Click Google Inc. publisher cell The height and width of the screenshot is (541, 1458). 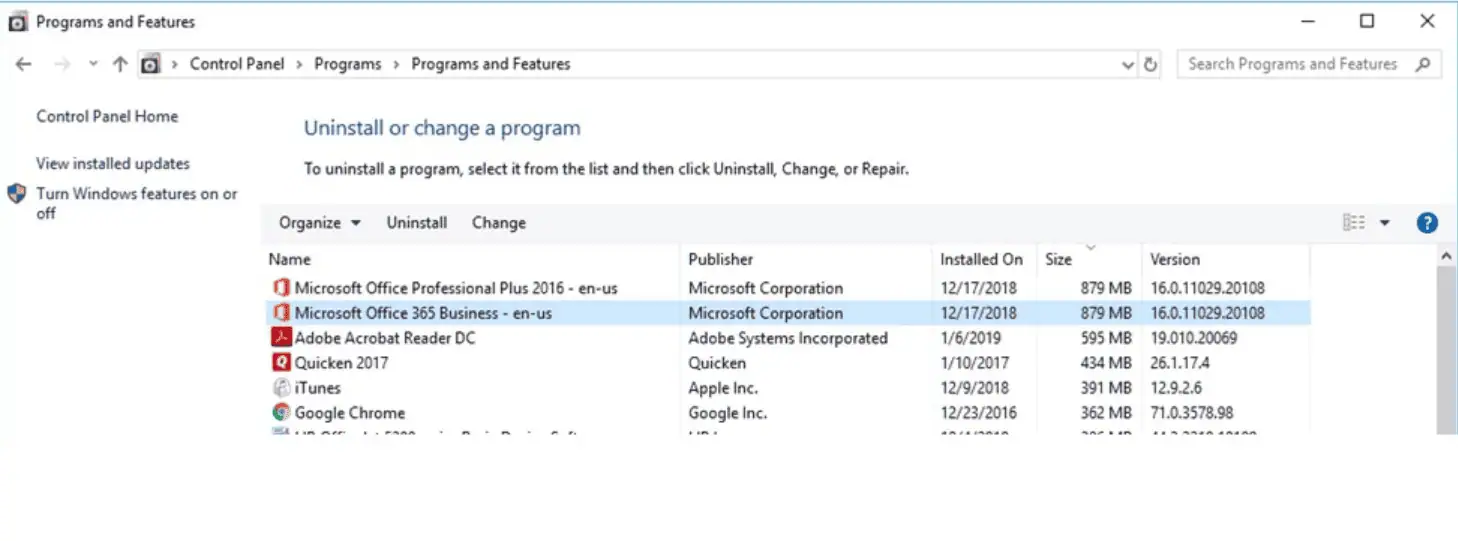(727, 413)
